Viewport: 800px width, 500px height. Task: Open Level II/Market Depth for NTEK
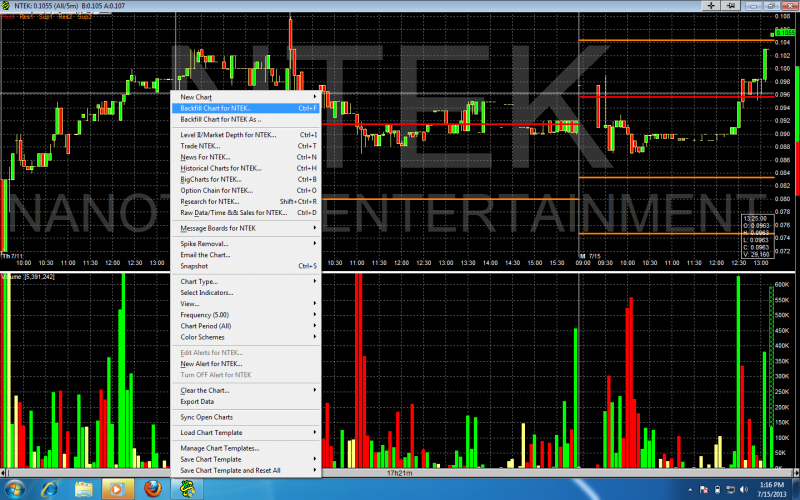click(x=246, y=135)
